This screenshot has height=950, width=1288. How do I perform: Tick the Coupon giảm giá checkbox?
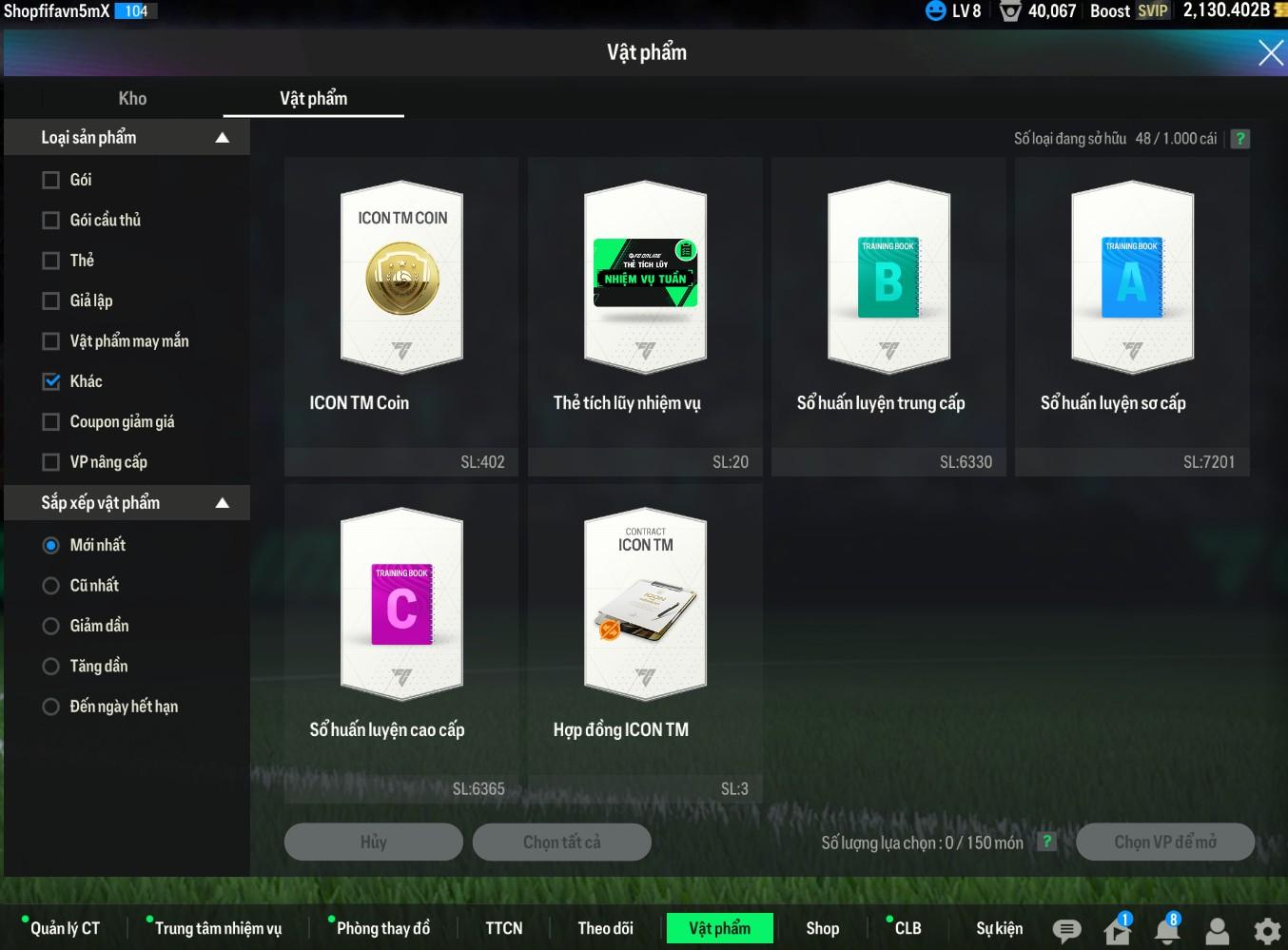[51, 422]
